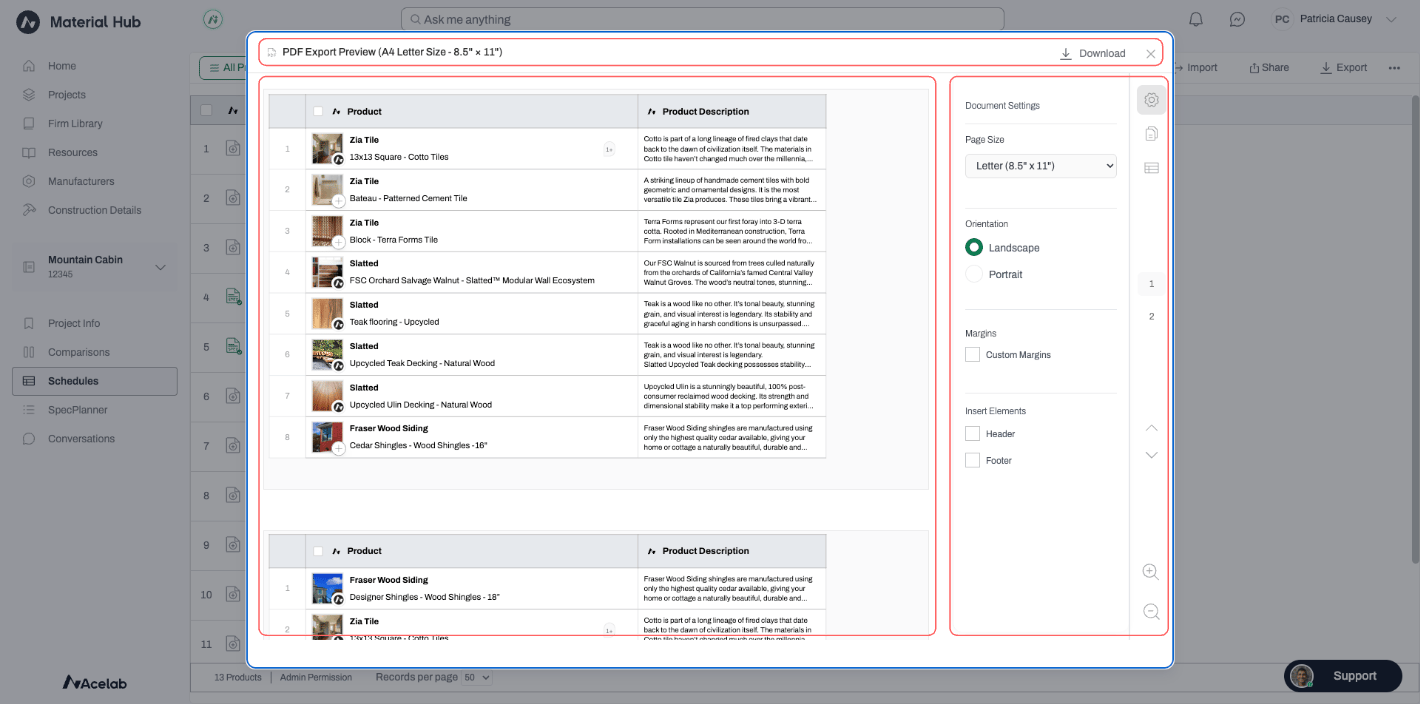This screenshot has width=1420, height=704.
Task: Open the document settings gear icon
Action: 1151,100
